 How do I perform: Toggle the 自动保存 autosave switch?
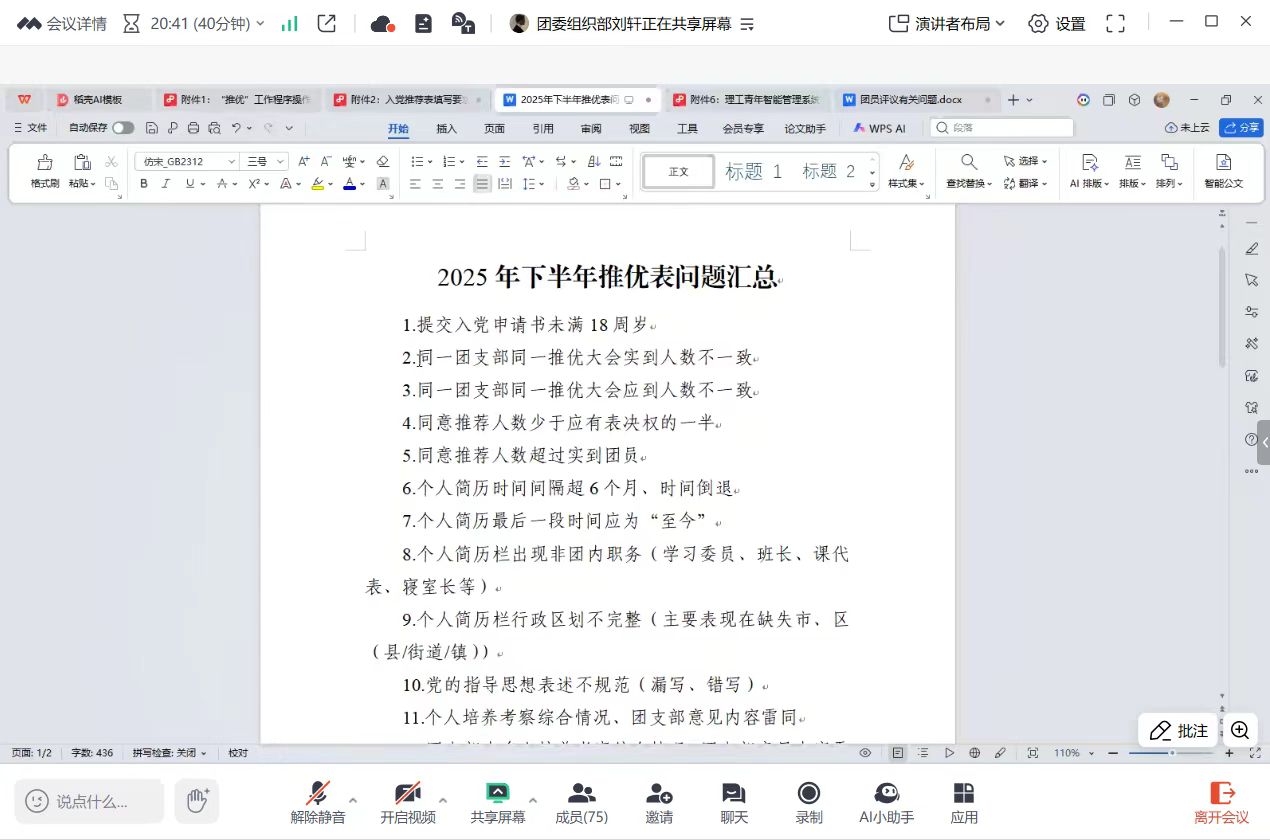123,128
